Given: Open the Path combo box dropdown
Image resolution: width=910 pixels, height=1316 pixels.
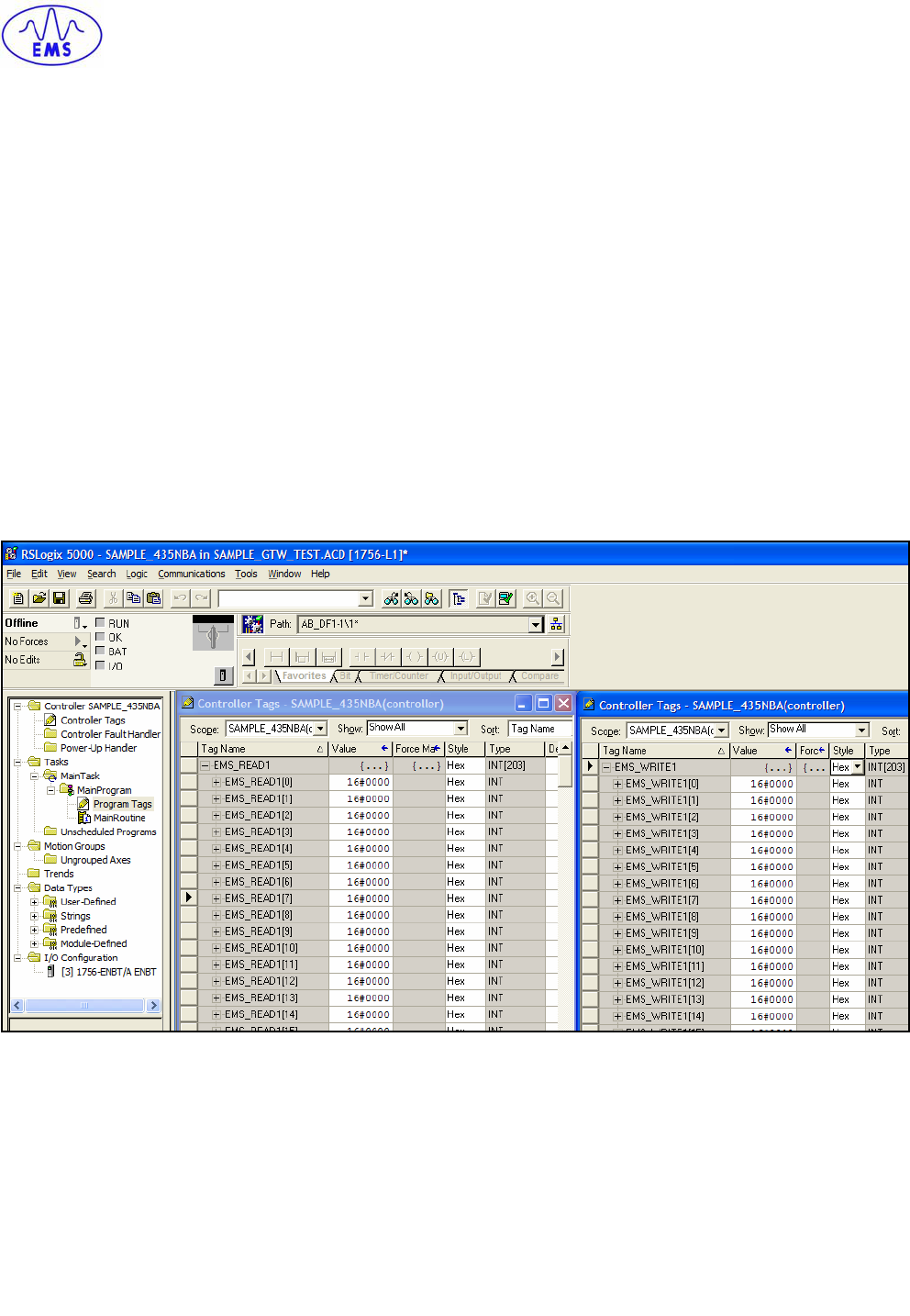Looking at the screenshot, I should point(536,624).
